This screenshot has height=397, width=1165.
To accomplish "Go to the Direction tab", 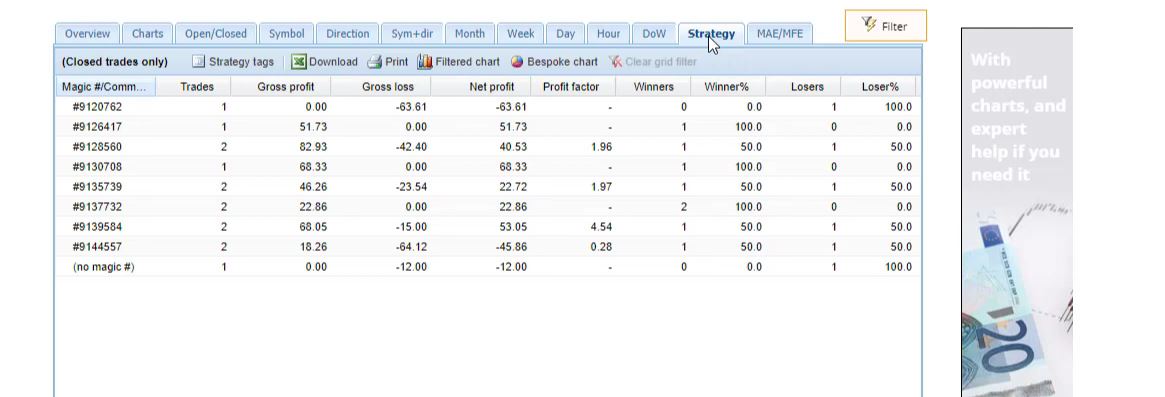I will tap(347, 33).
